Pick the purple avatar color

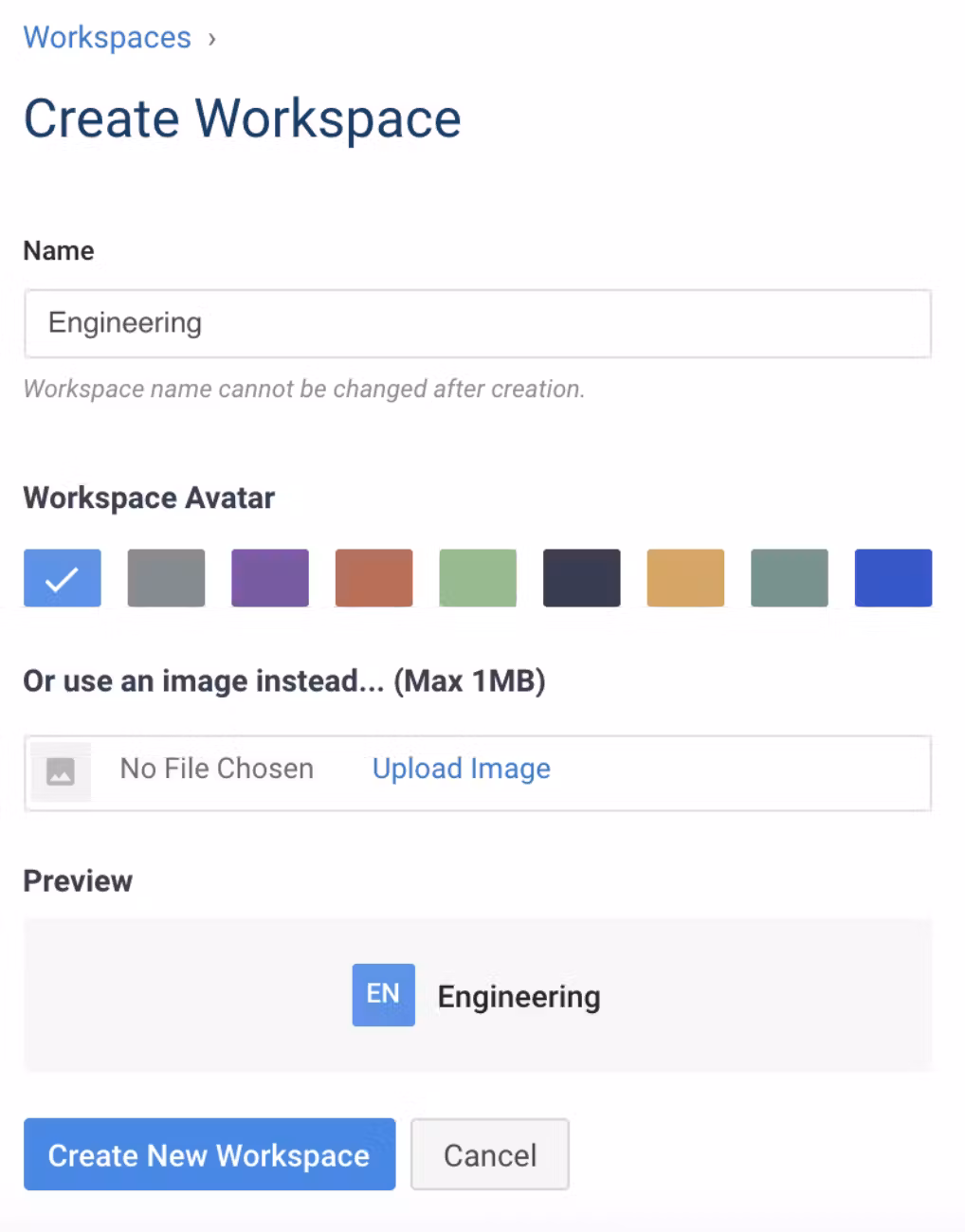point(270,577)
